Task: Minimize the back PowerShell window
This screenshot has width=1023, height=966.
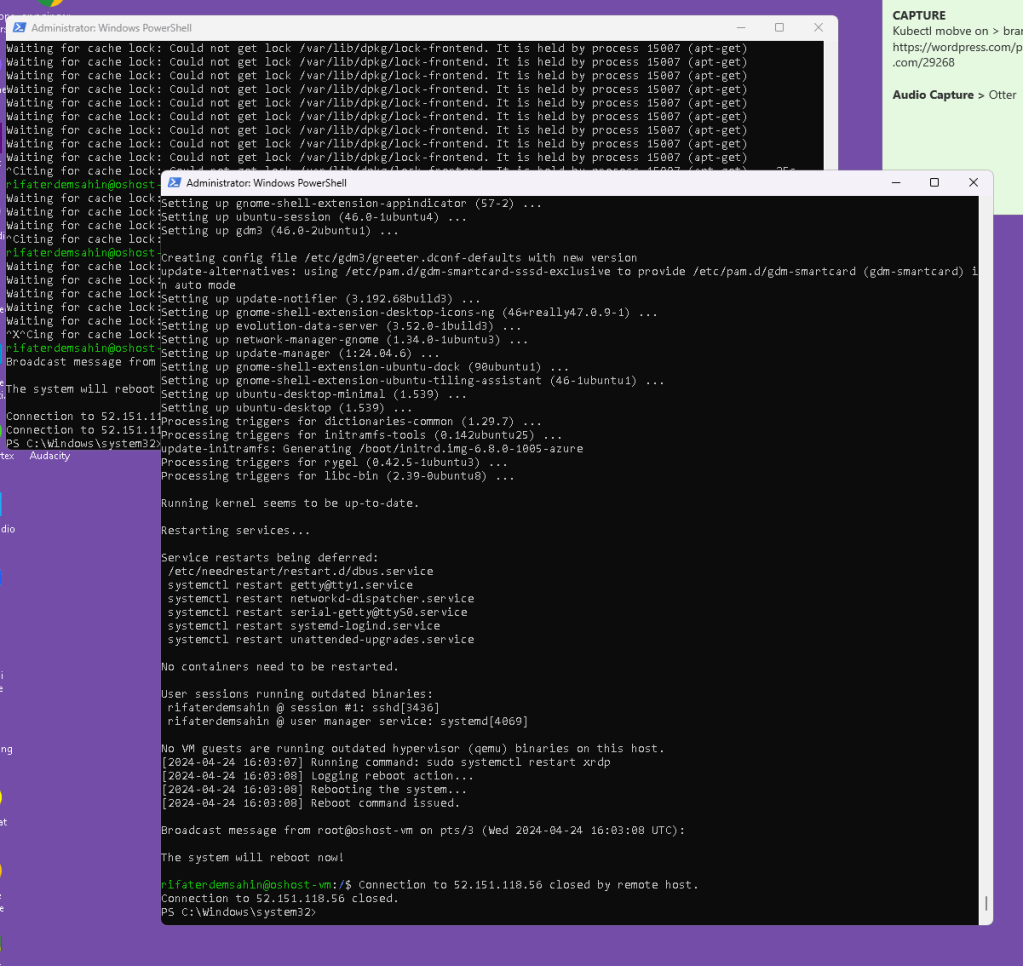Action: [x=741, y=27]
